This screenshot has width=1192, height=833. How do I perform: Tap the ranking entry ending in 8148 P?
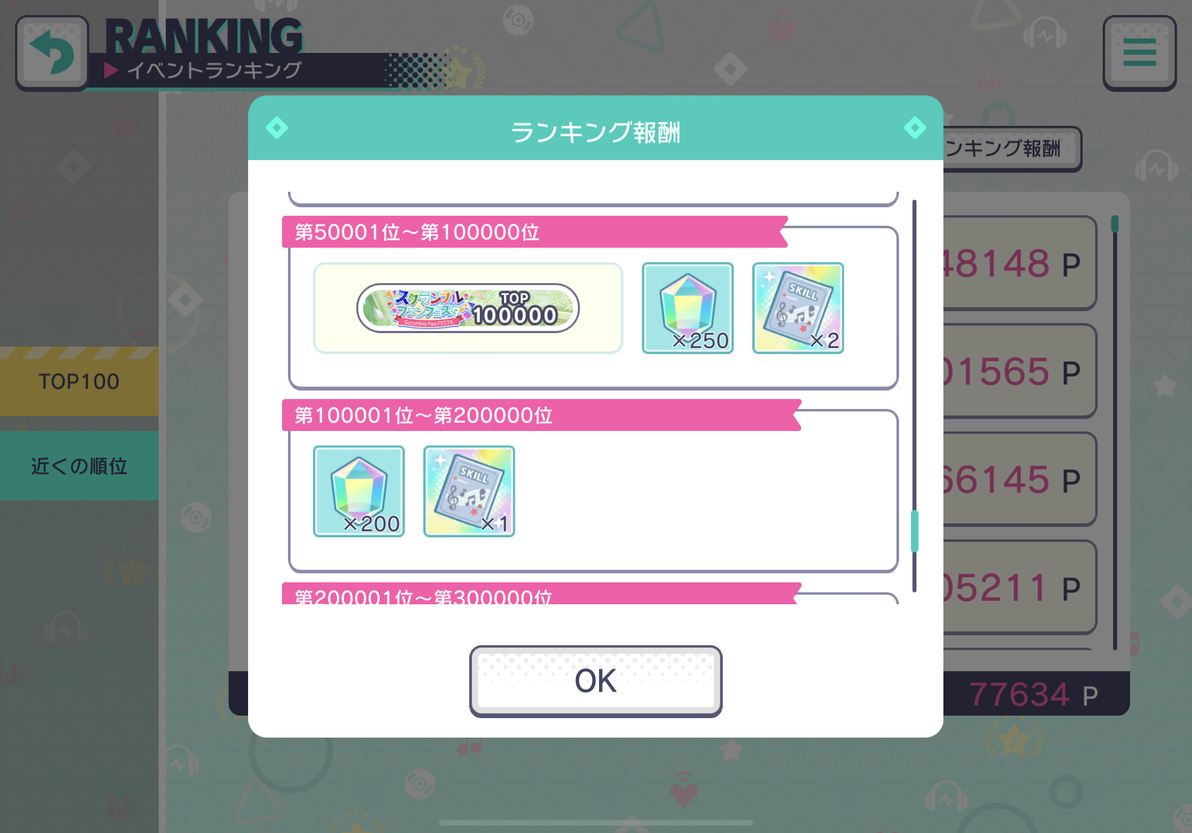click(x=1019, y=263)
